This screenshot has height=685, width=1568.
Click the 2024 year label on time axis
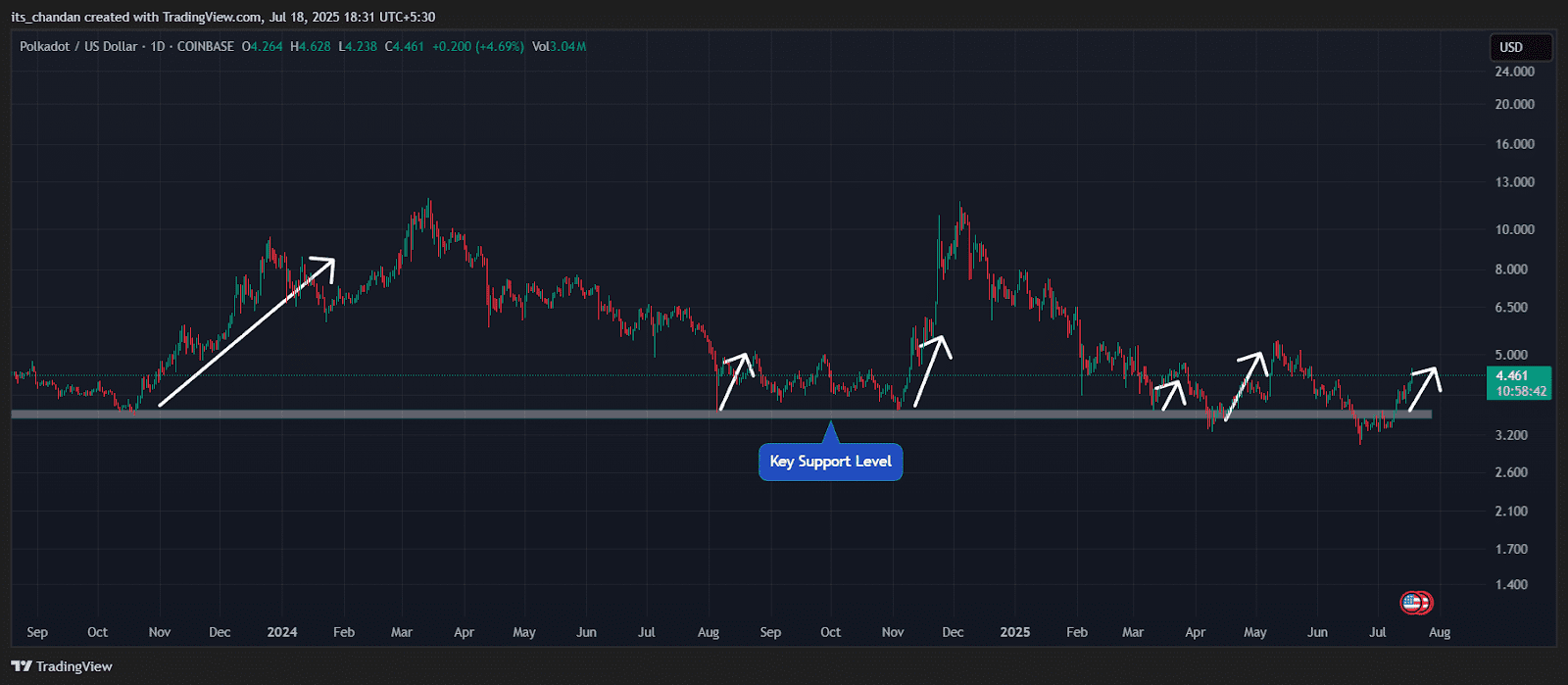pos(282,632)
